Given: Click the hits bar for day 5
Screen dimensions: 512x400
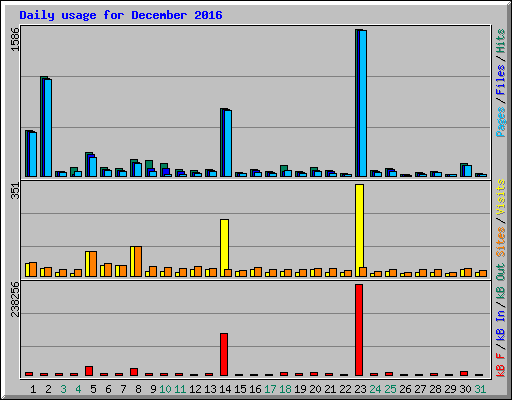Looking at the screenshot, I should (87, 164).
